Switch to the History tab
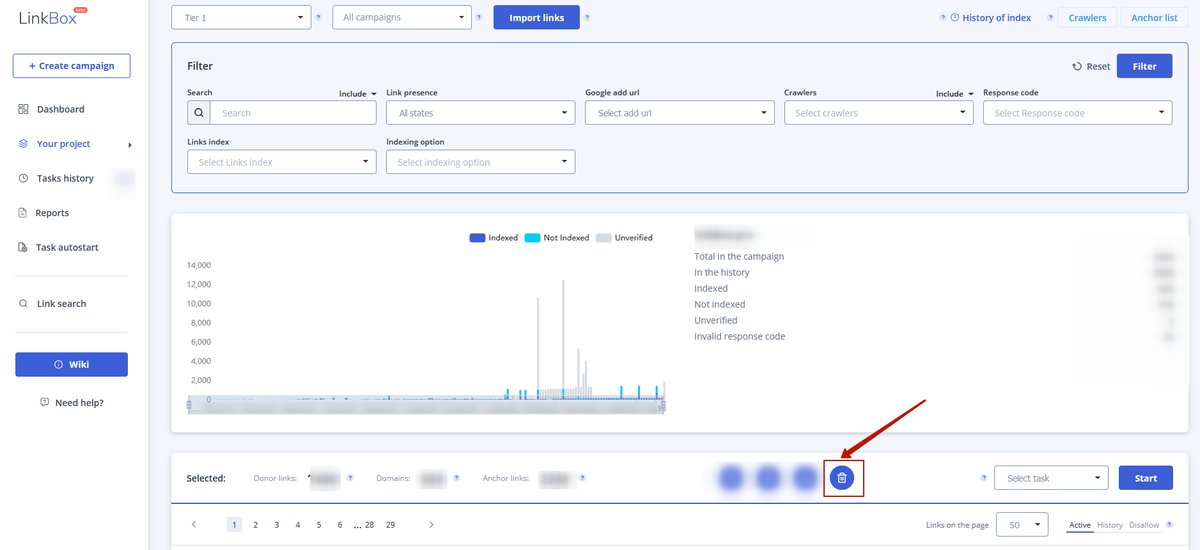This screenshot has width=1200, height=550. click(x=1110, y=525)
